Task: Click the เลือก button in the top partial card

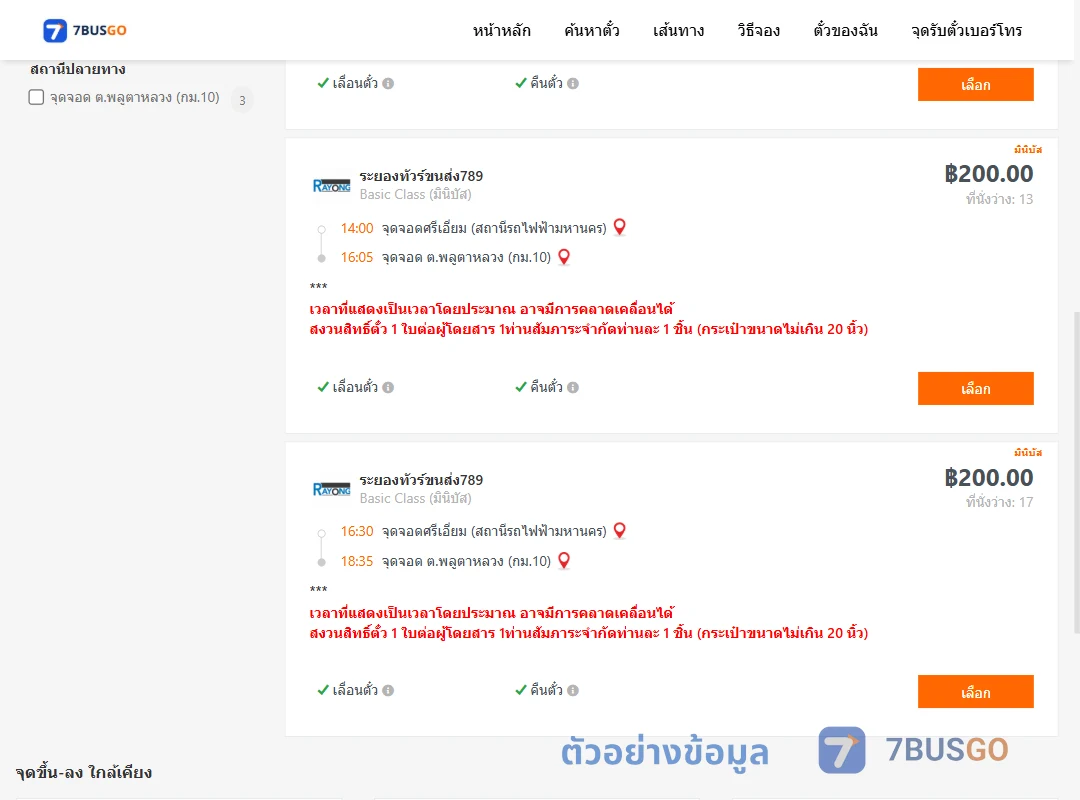Action: (x=975, y=84)
